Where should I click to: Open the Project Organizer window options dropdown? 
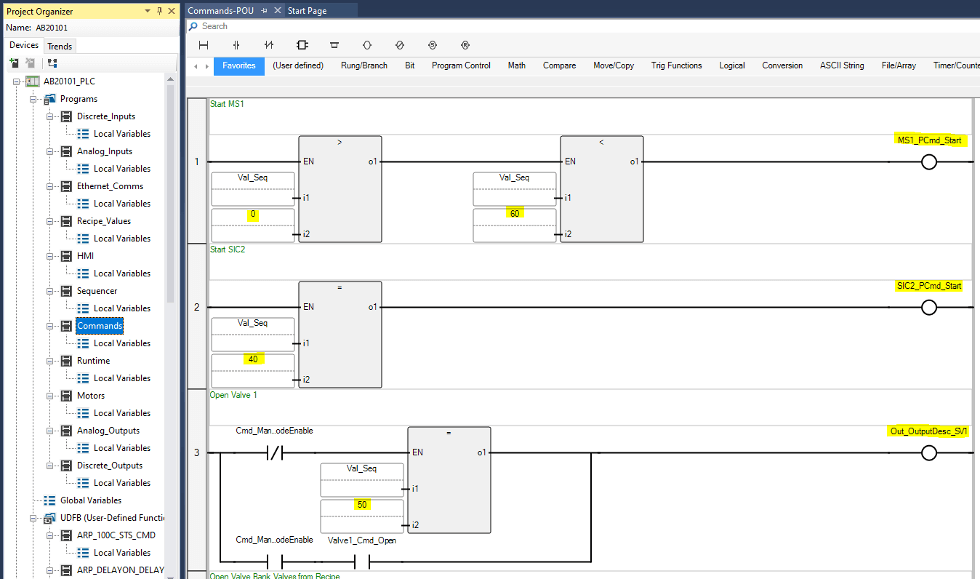click(x=148, y=11)
